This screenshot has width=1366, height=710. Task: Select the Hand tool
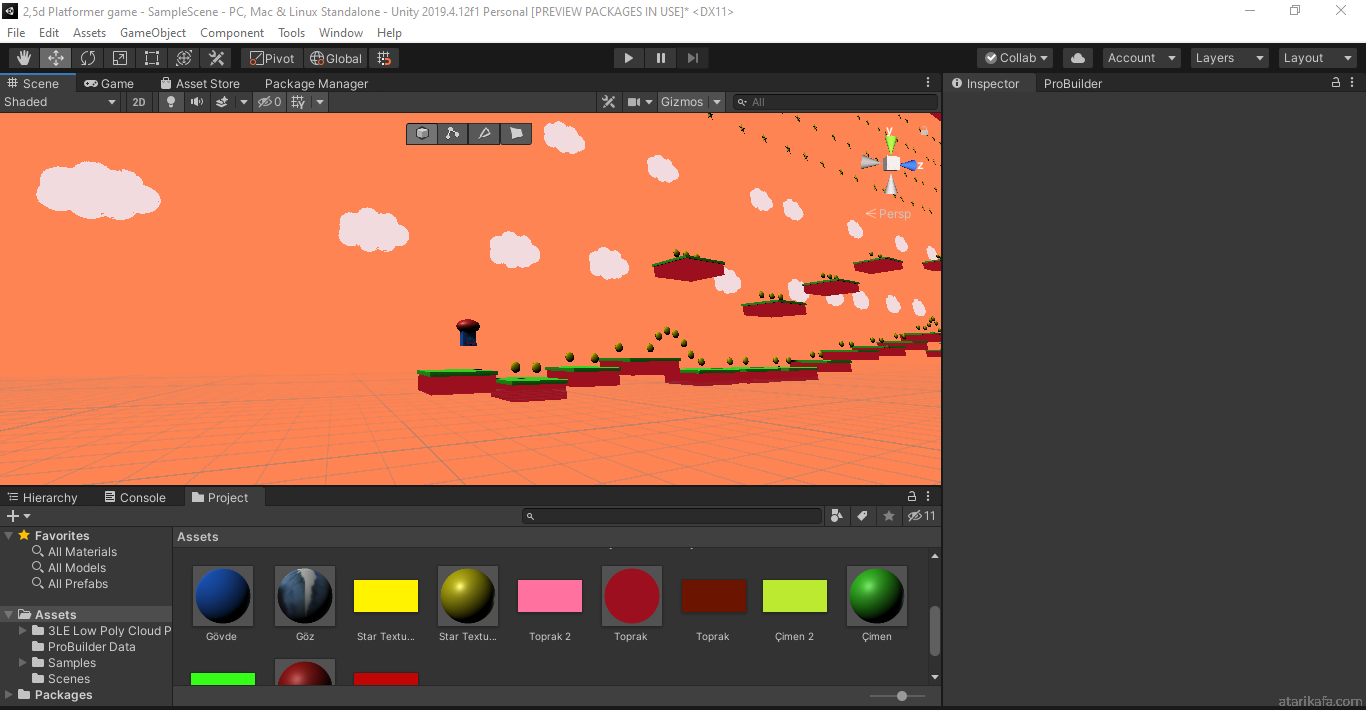pyautogui.click(x=24, y=58)
